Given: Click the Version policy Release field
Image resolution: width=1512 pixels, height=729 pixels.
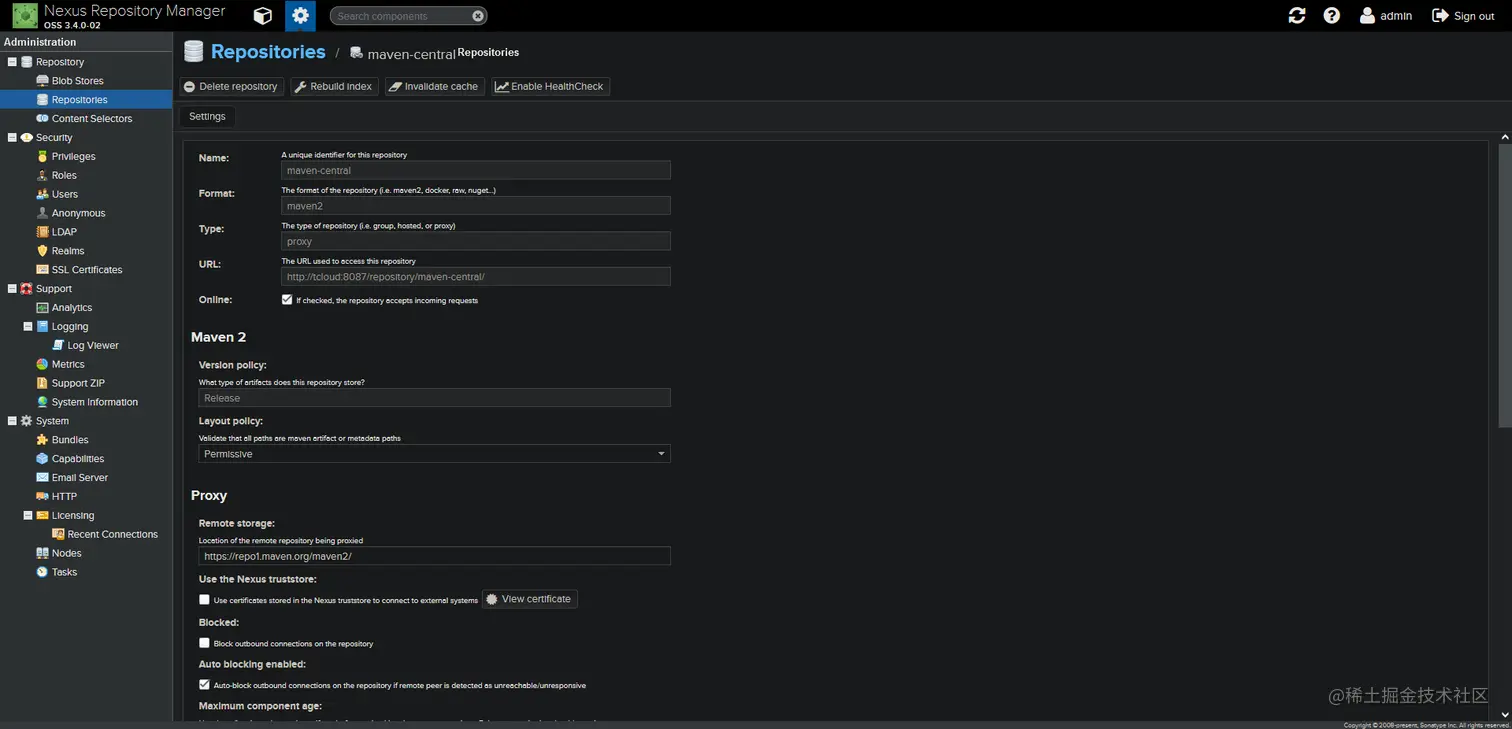Looking at the screenshot, I should 434,398.
